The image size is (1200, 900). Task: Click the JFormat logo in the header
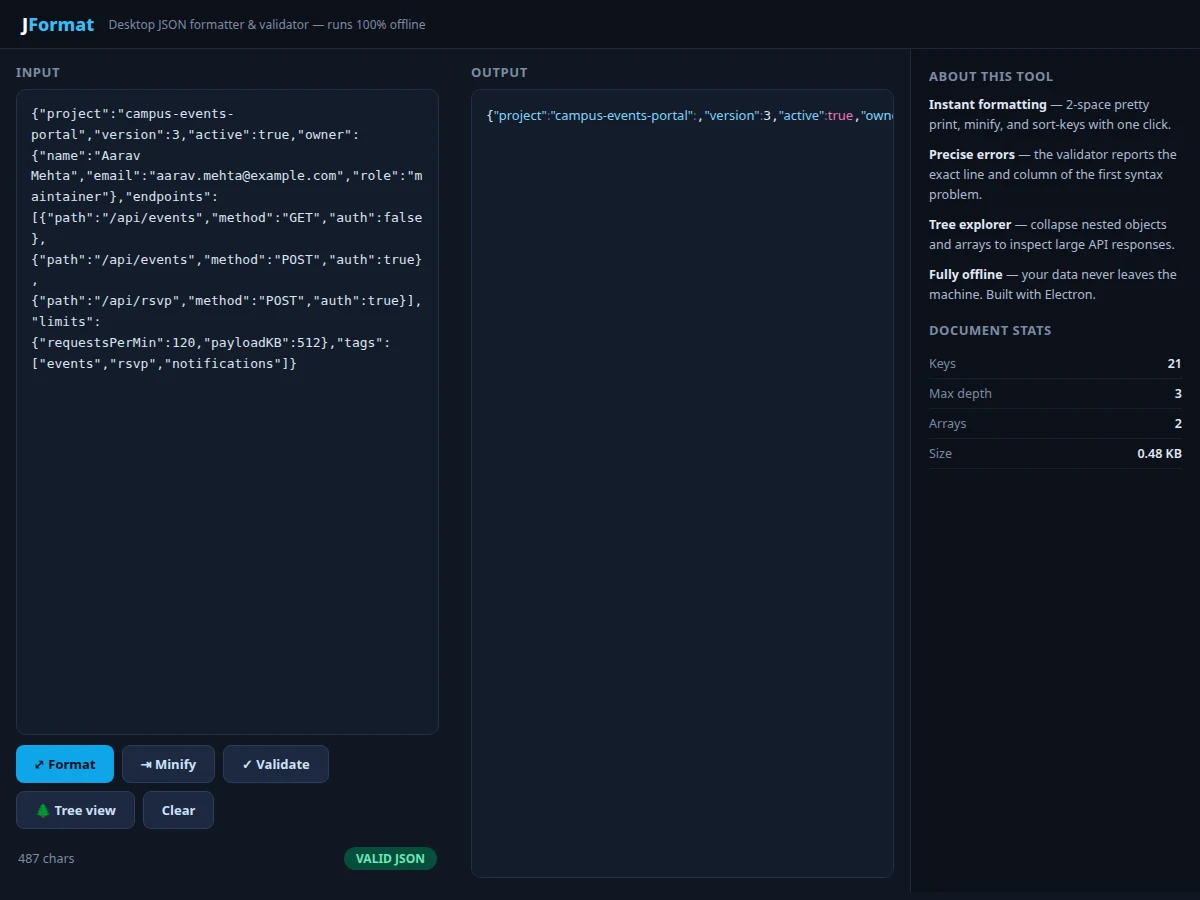click(x=58, y=24)
